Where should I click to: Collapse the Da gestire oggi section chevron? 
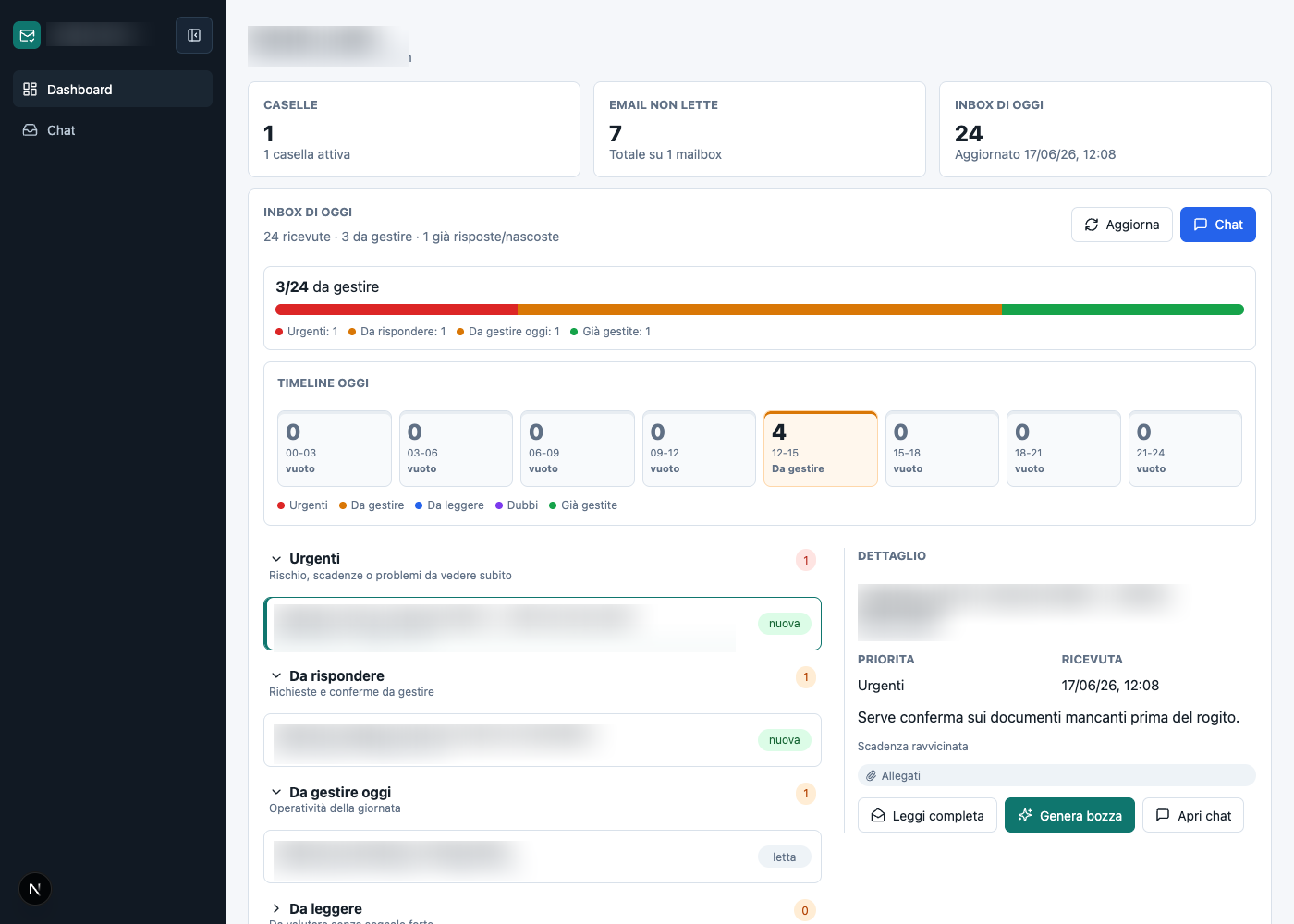(276, 792)
